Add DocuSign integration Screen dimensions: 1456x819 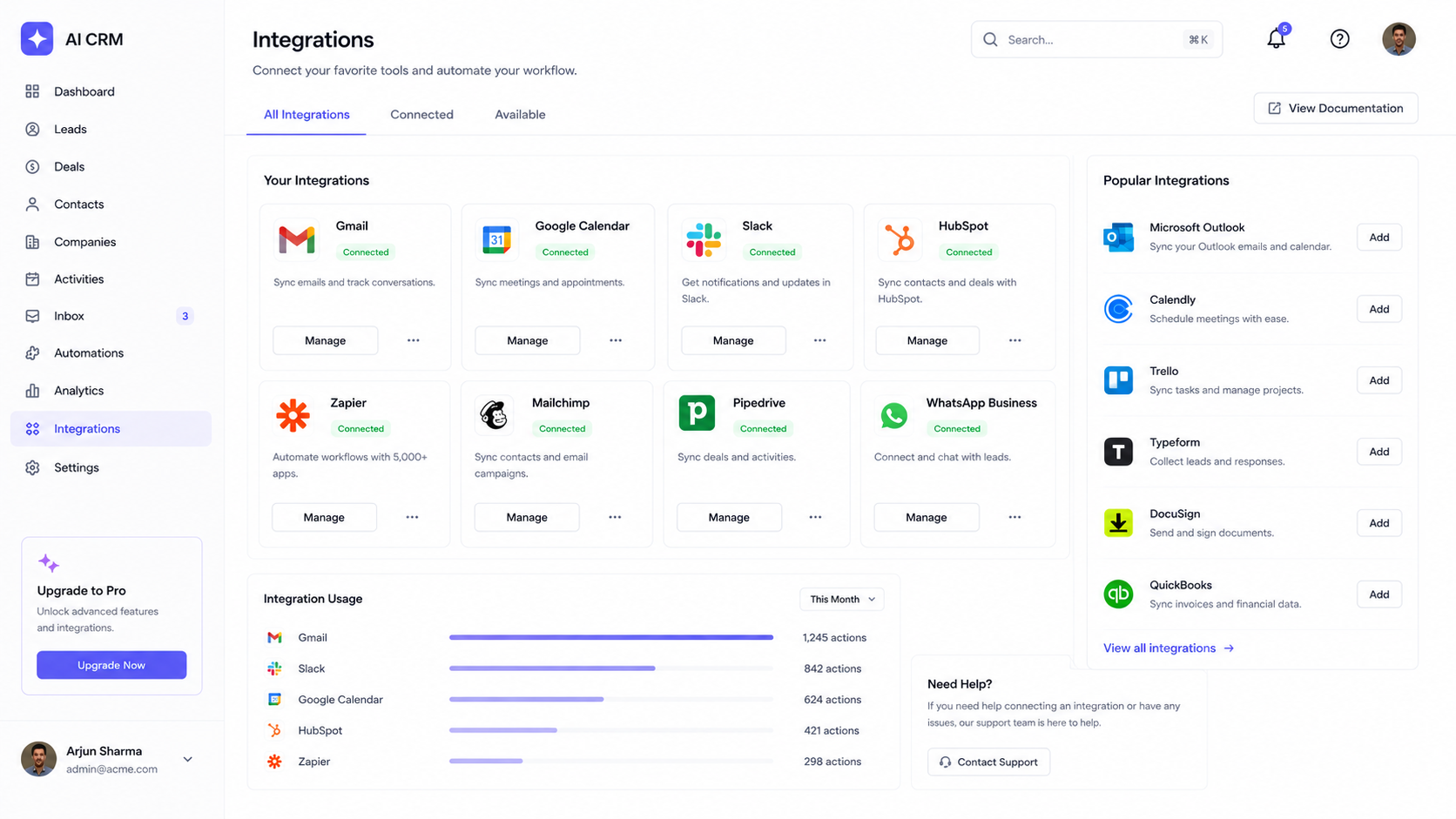click(x=1379, y=523)
